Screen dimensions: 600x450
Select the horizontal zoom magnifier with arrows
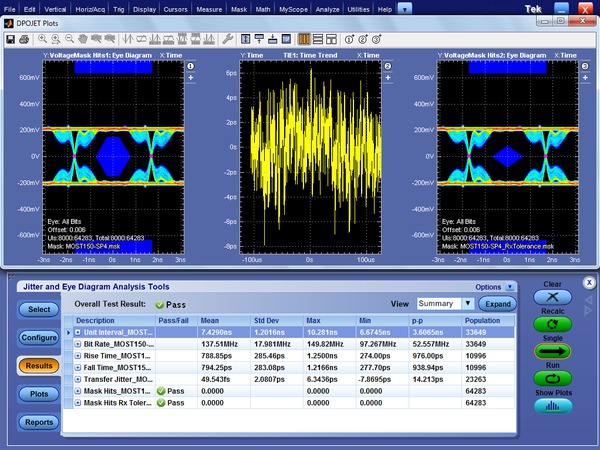pos(56,39)
